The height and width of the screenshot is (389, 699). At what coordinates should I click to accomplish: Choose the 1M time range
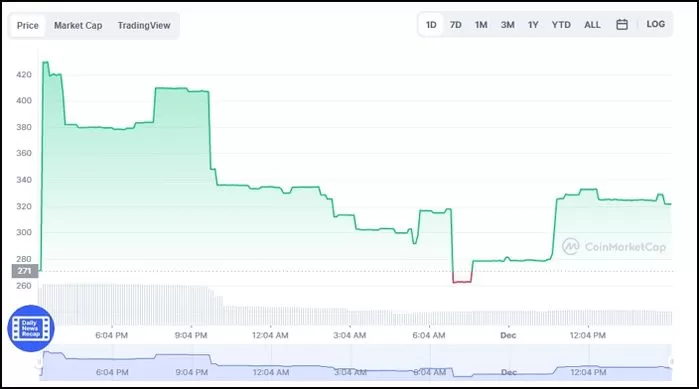pos(481,25)
